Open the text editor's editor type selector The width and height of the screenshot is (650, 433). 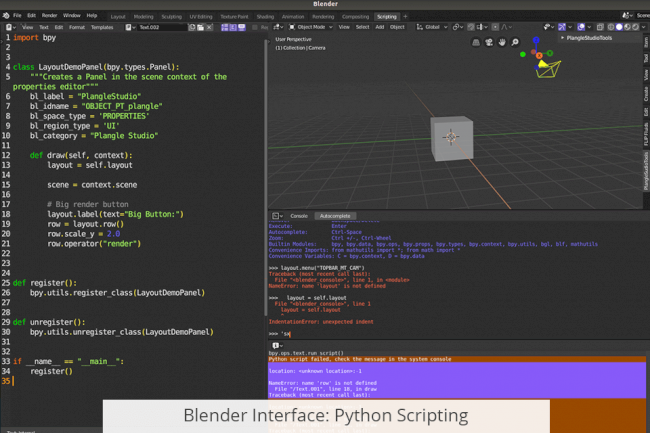[10, 27]
